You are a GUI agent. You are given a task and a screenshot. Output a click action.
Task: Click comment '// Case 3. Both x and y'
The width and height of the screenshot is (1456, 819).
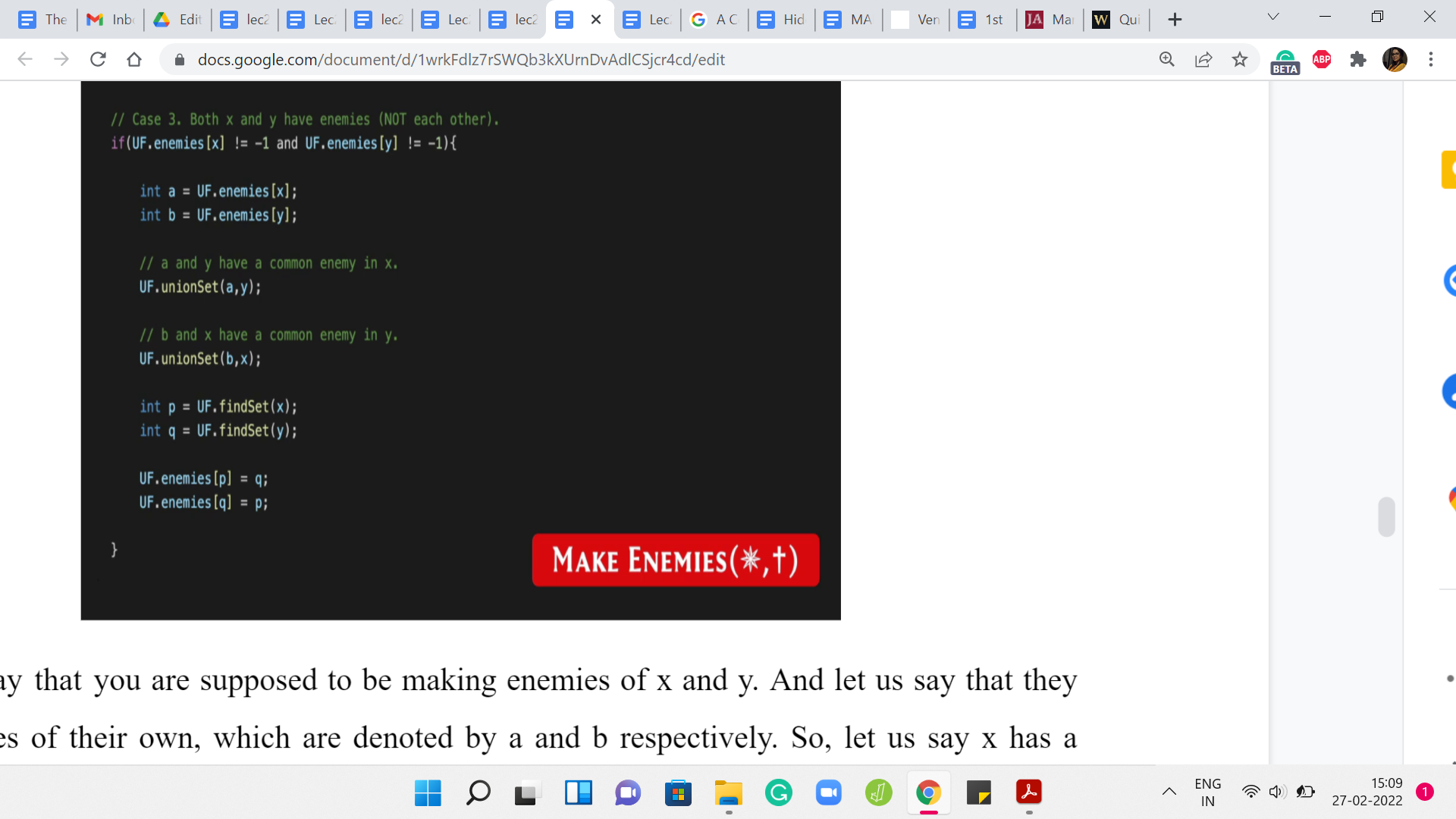point(305,119)
